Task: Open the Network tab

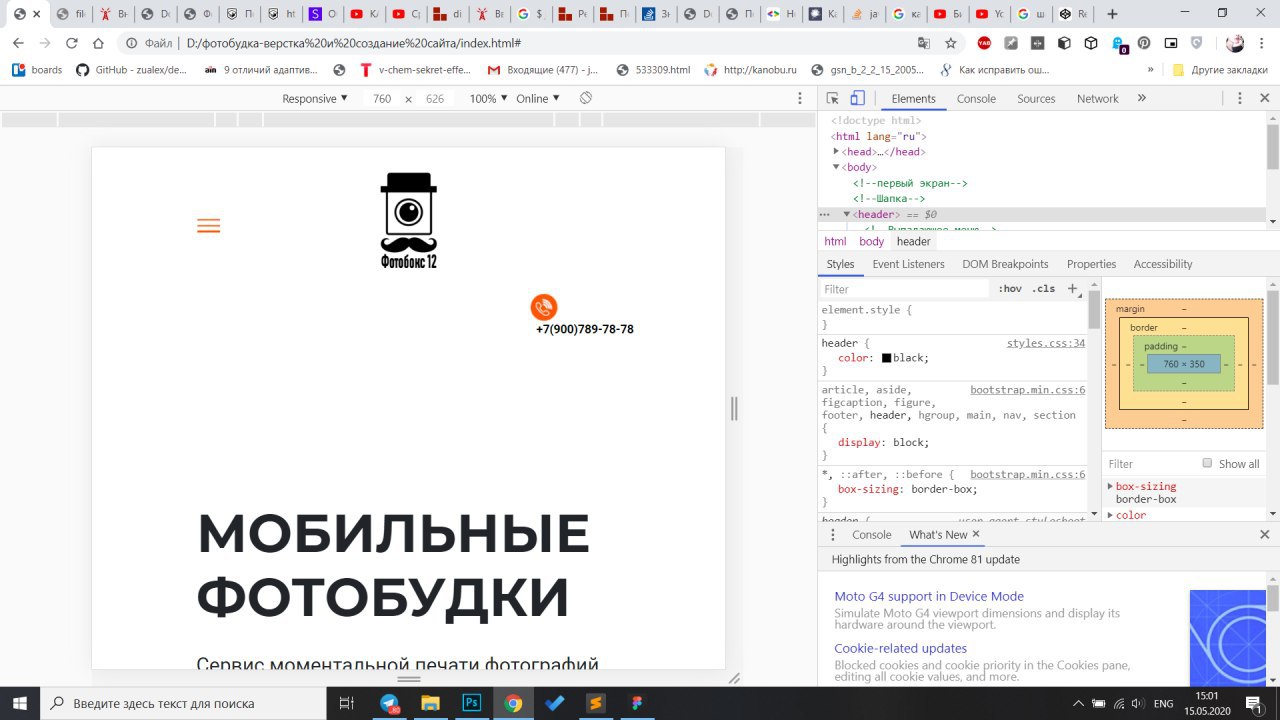Action: click(x=1097, y=98)
